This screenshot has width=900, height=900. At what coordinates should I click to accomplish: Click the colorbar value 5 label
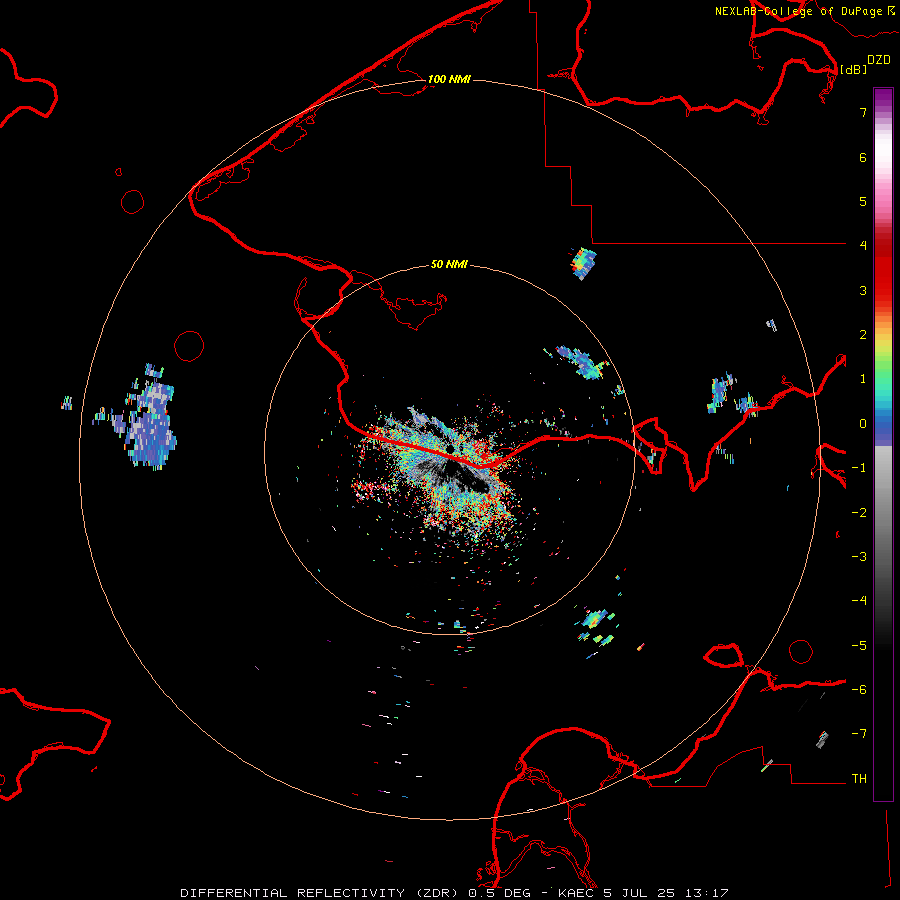point(863,201)
